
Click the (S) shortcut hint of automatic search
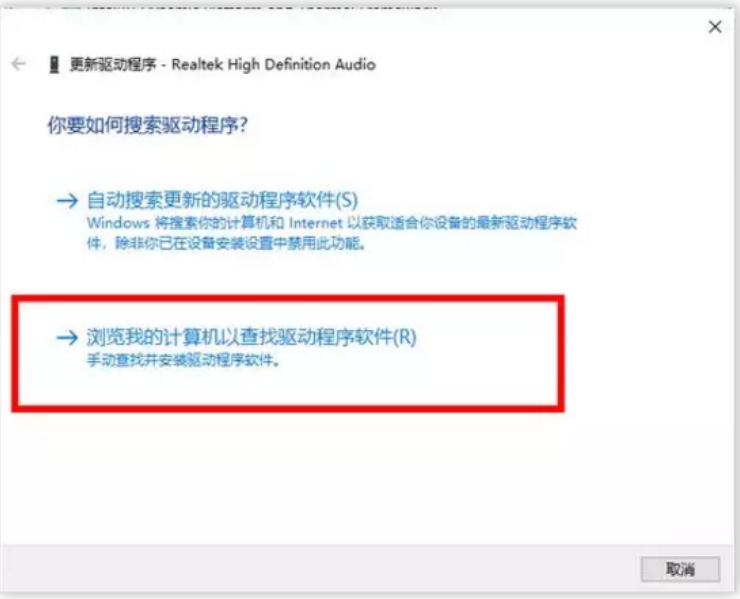[346, 200]
